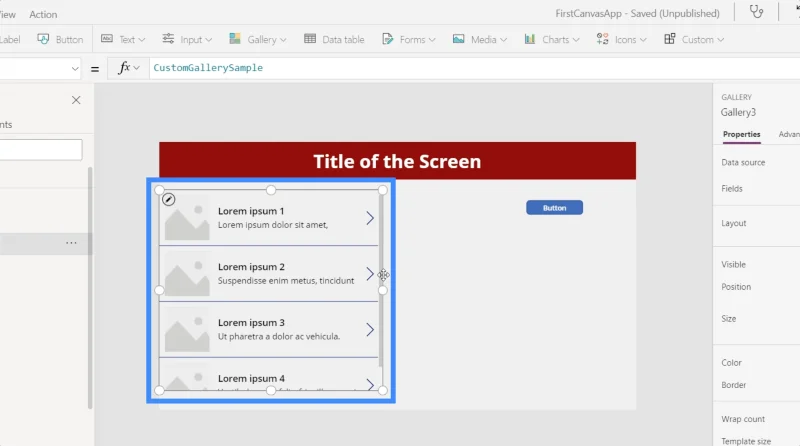800x446 pixels.
Task: Click the arrow icon for Lorem ipsum 1
Action: point(370,218)
